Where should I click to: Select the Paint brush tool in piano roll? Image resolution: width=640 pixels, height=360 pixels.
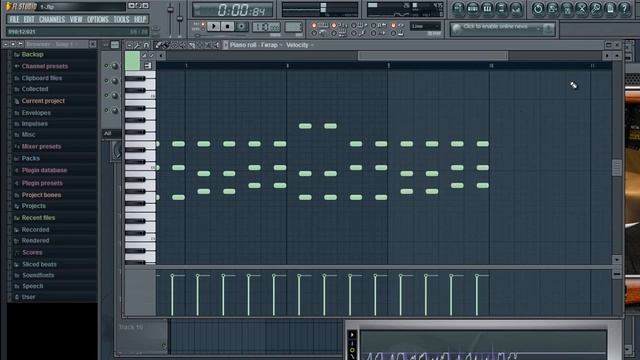pyautogui.click(x=166, y=45)
